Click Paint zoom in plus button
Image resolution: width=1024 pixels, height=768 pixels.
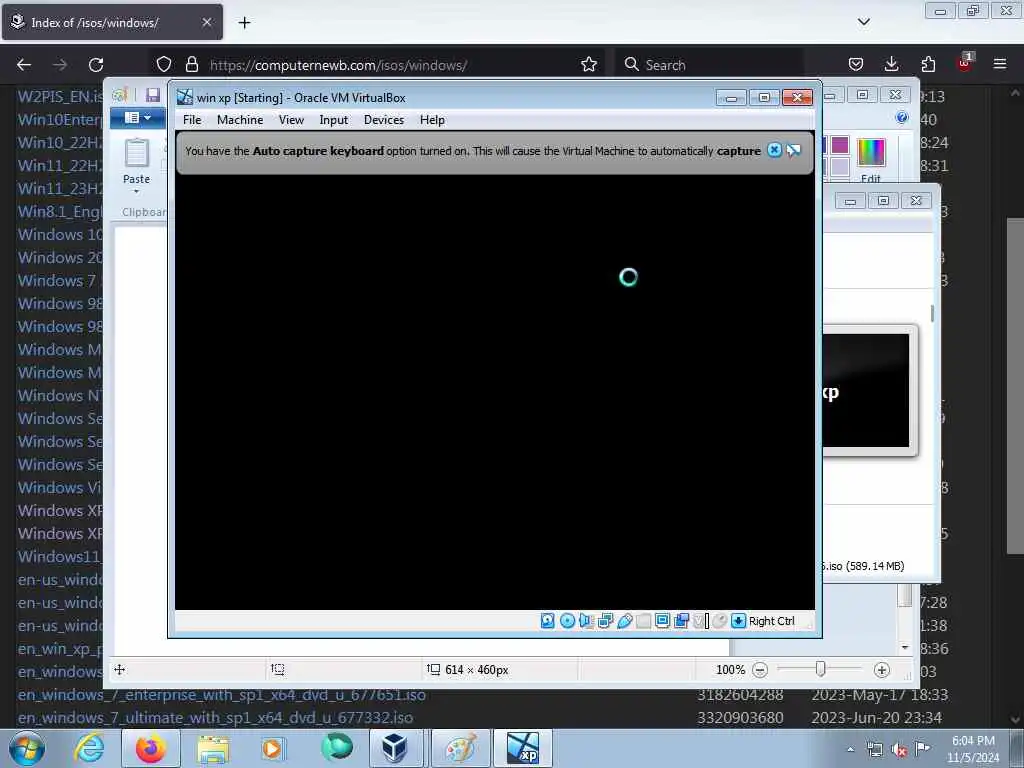click(x=882, y=669)
